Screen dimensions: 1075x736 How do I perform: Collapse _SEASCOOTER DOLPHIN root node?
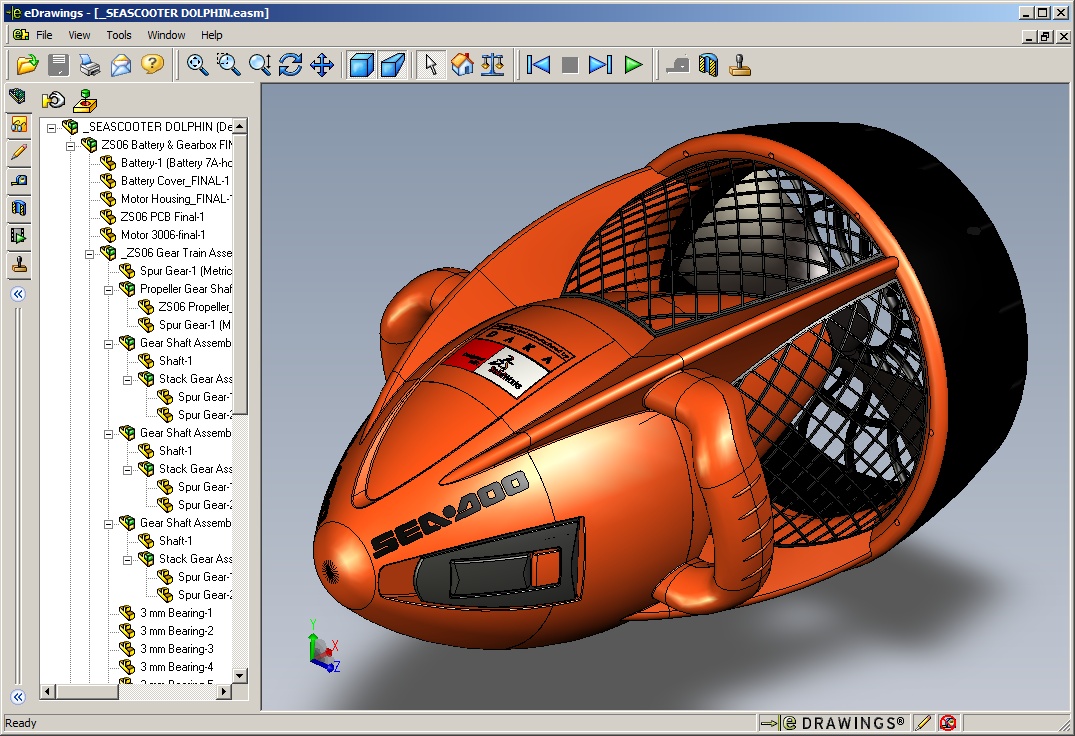(x=51, y=128)
